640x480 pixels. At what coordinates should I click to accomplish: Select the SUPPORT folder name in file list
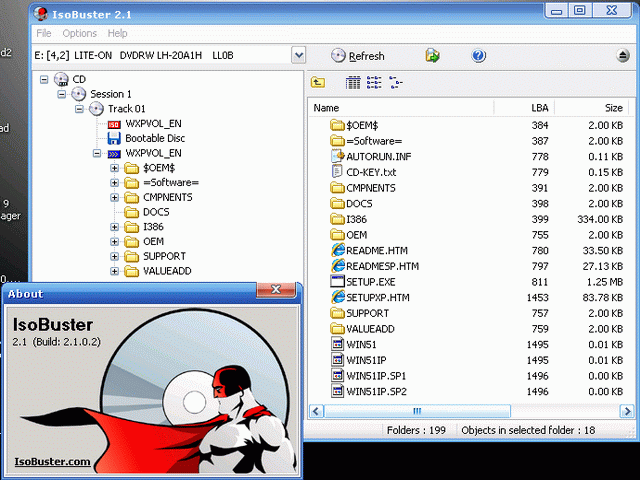(367, 313)
